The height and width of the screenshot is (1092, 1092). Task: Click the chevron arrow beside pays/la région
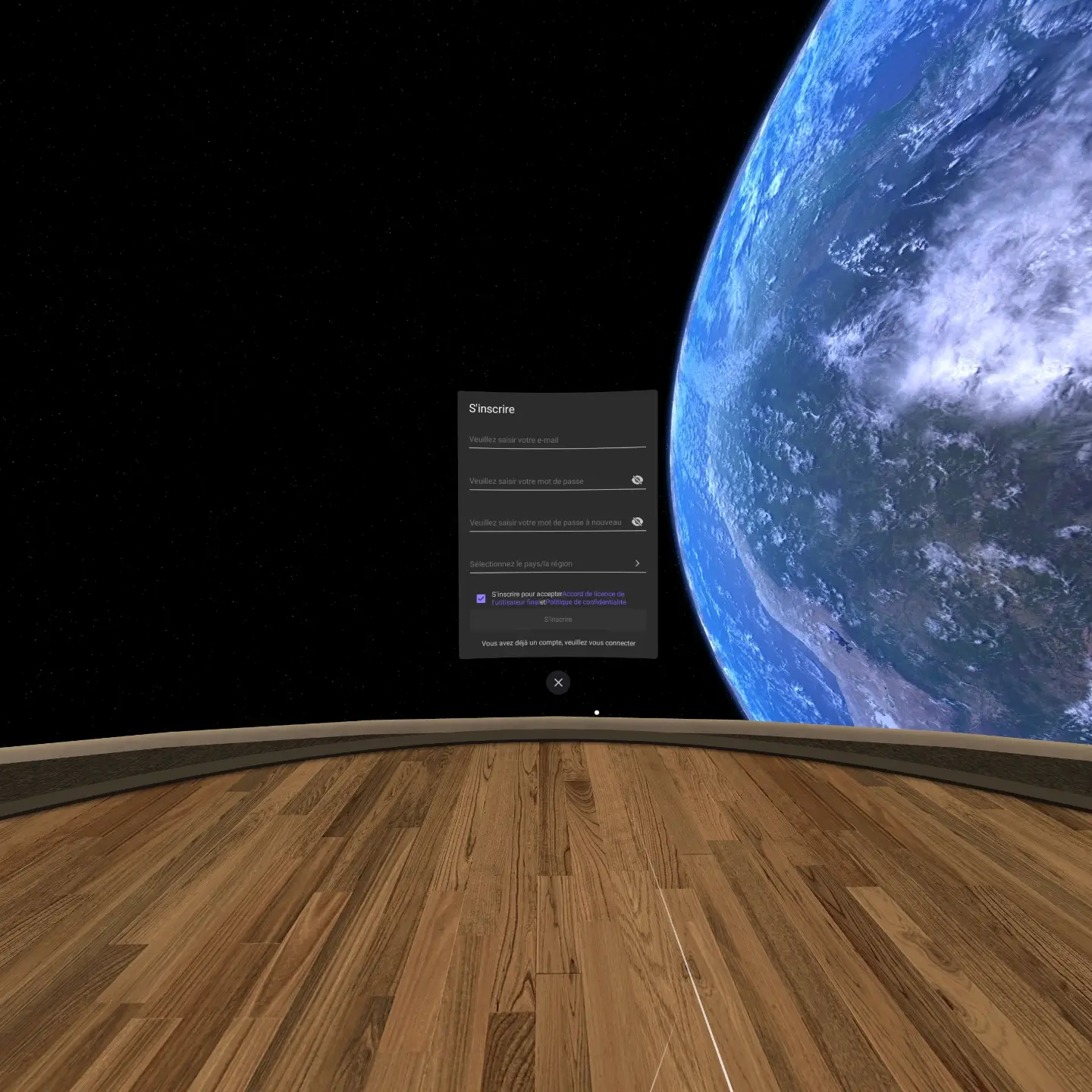(x=637, y=563)
